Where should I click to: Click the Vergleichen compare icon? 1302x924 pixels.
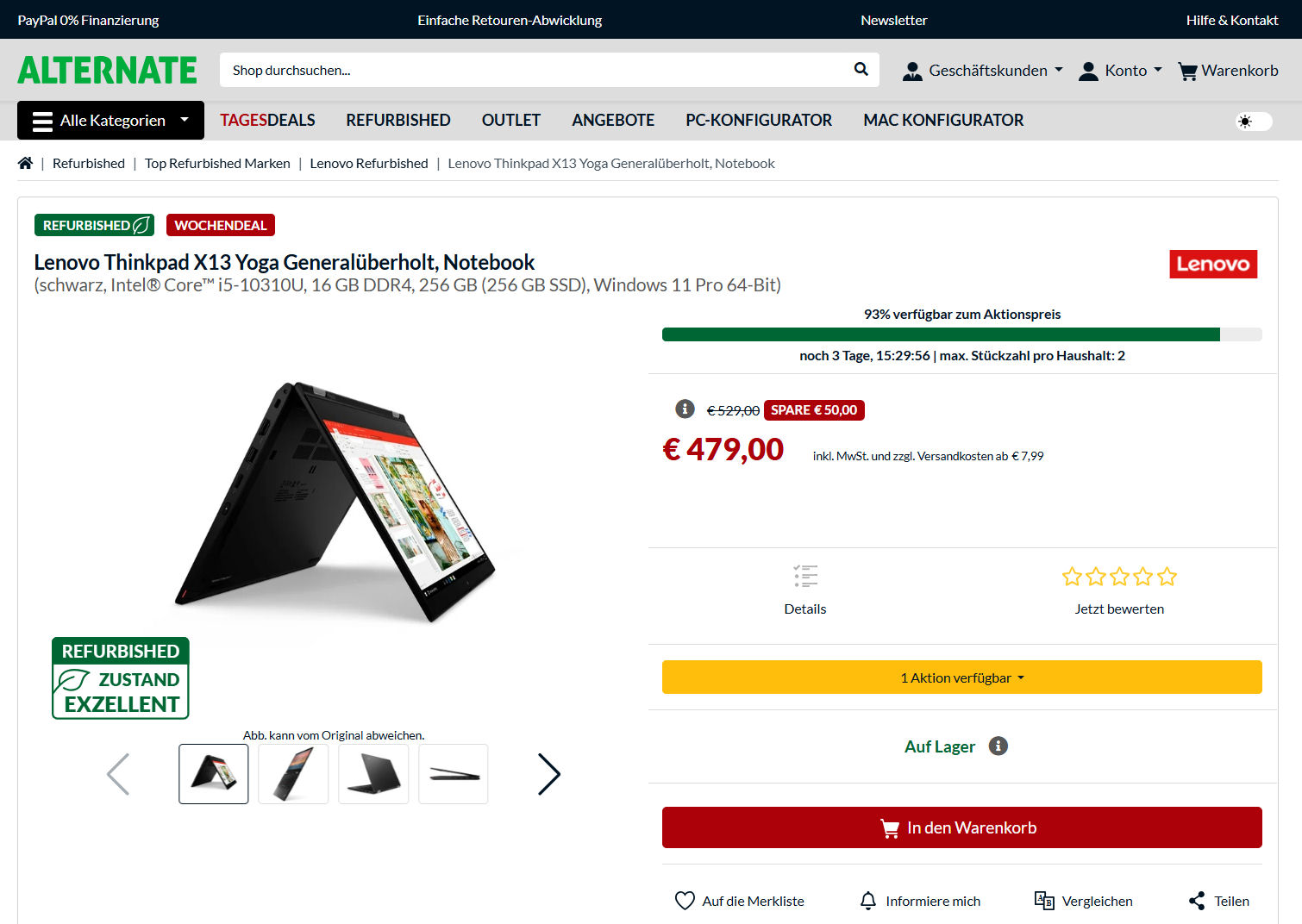pos(1044,901)
